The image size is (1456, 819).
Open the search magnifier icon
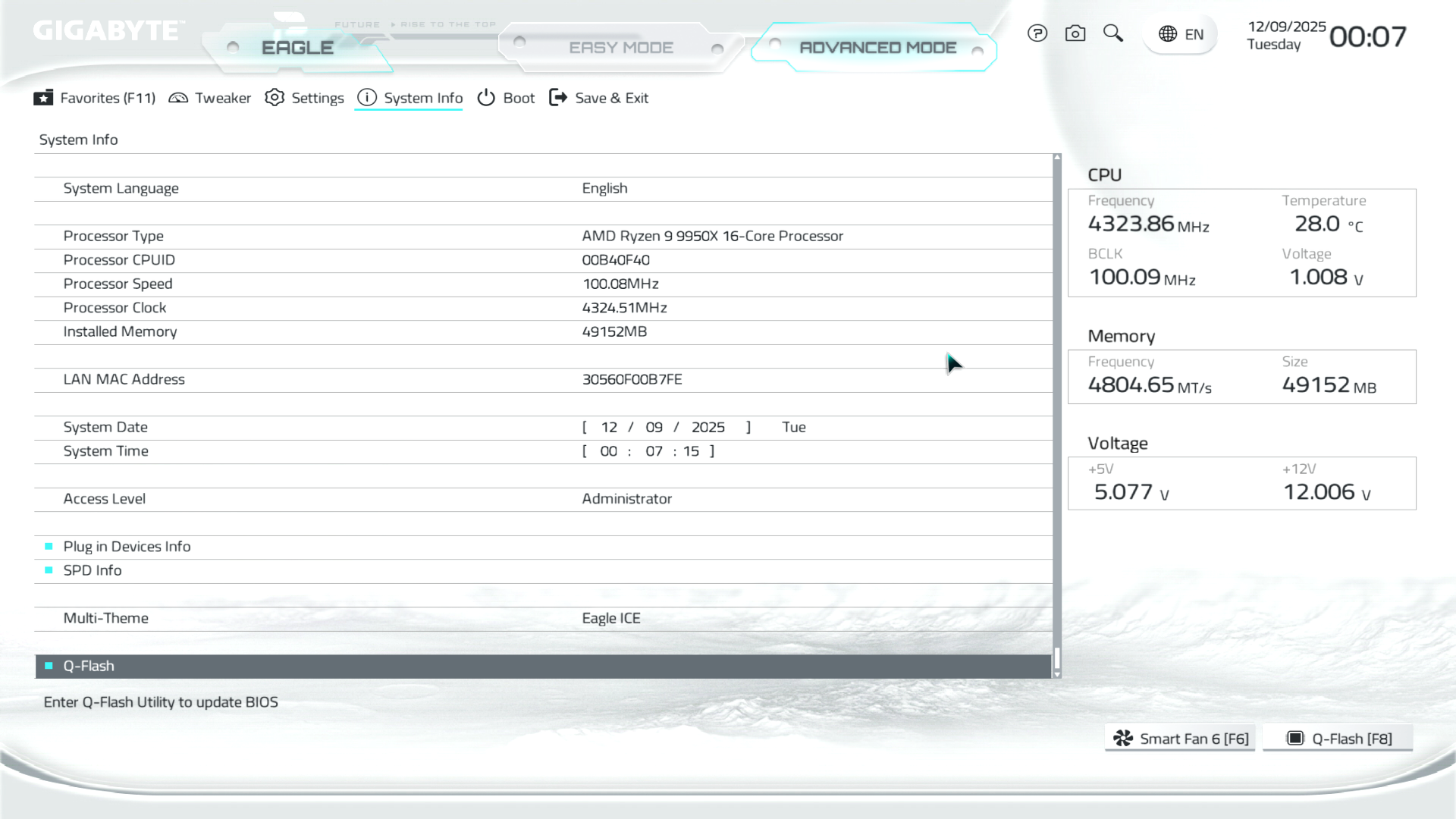coord(1112,33)
